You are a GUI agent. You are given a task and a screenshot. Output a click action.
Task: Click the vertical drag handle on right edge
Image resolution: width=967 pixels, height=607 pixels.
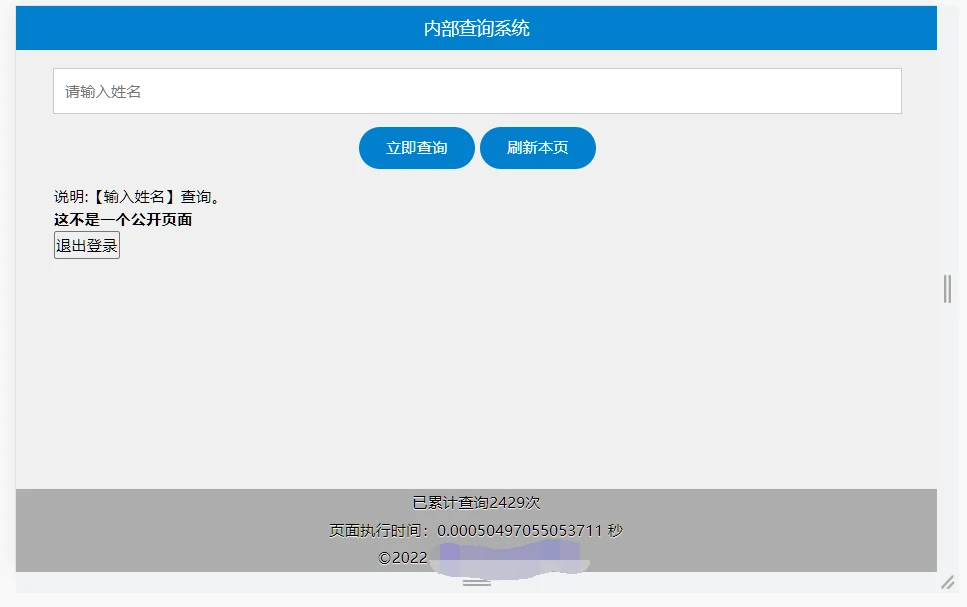[x=947, y=288]
